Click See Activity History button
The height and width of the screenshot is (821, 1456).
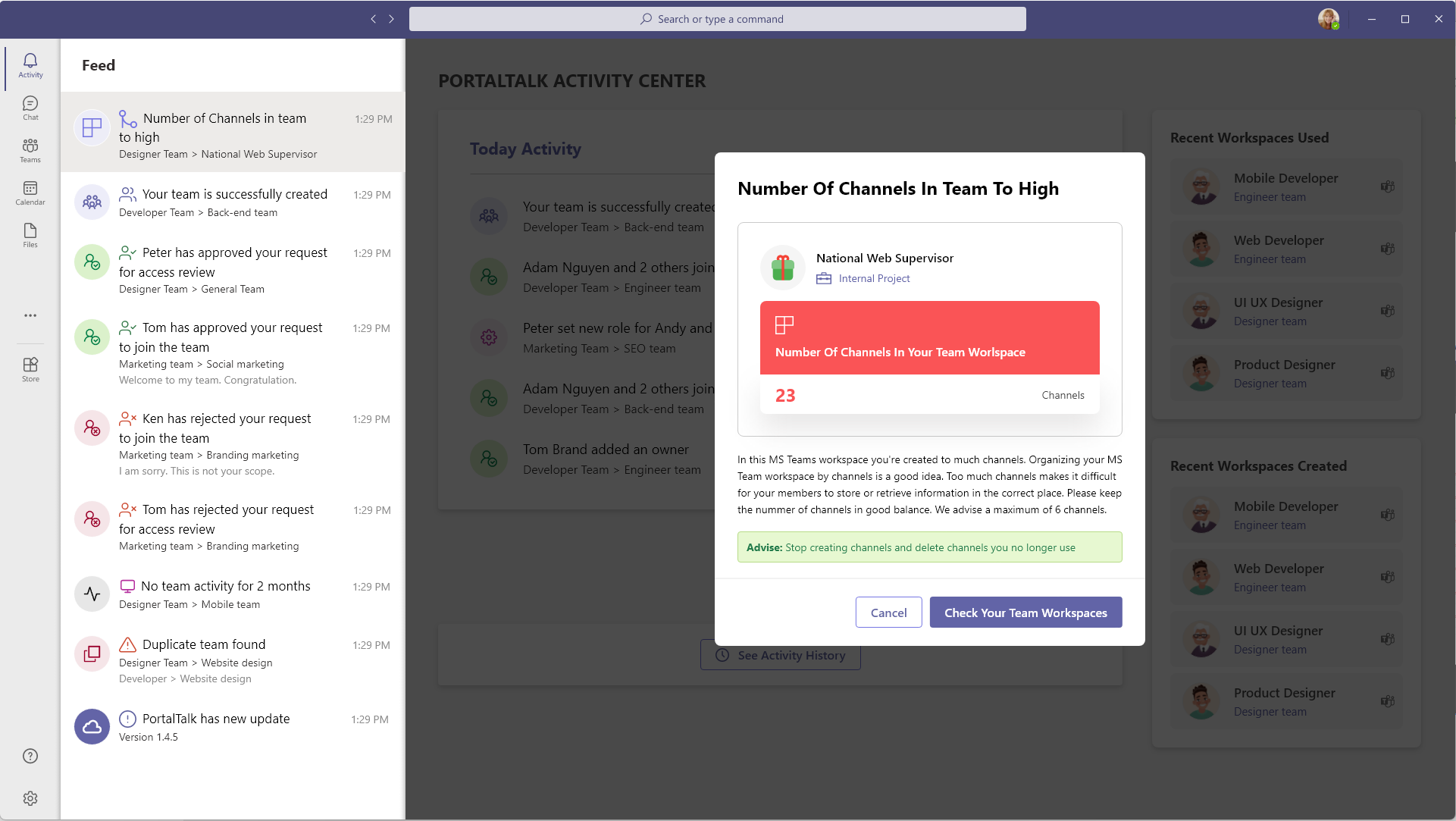click(780, 655)
